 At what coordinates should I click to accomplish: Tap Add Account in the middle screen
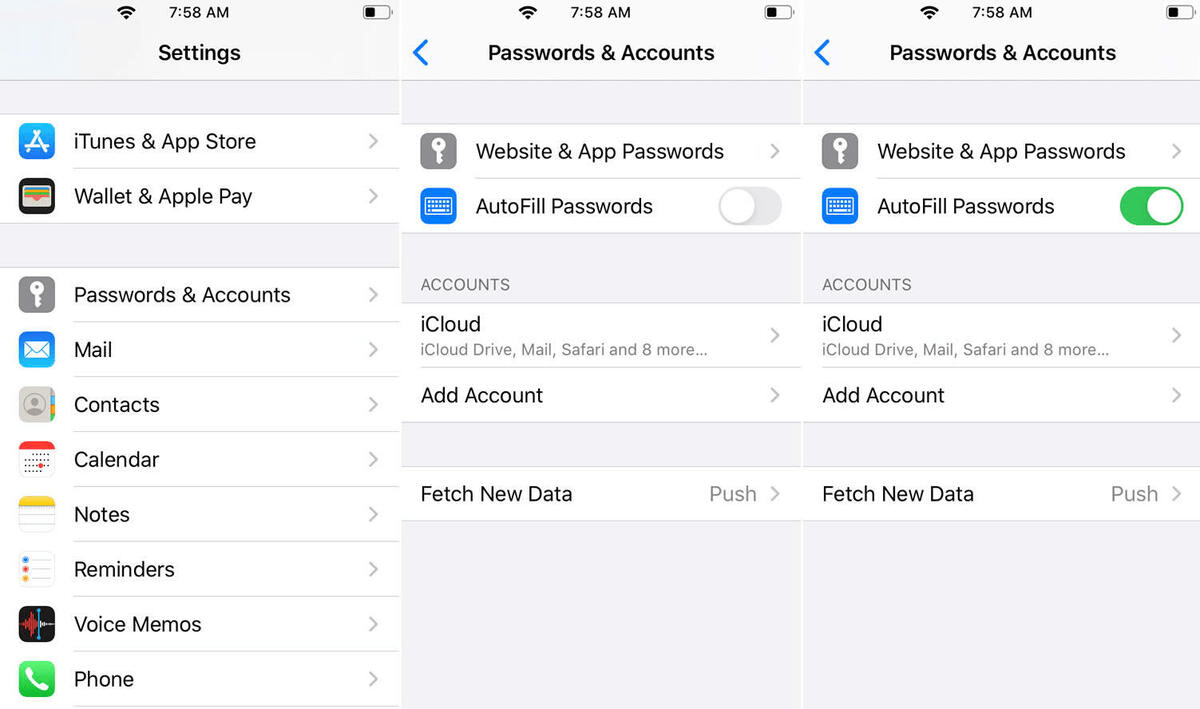click(x=601, y=395)
